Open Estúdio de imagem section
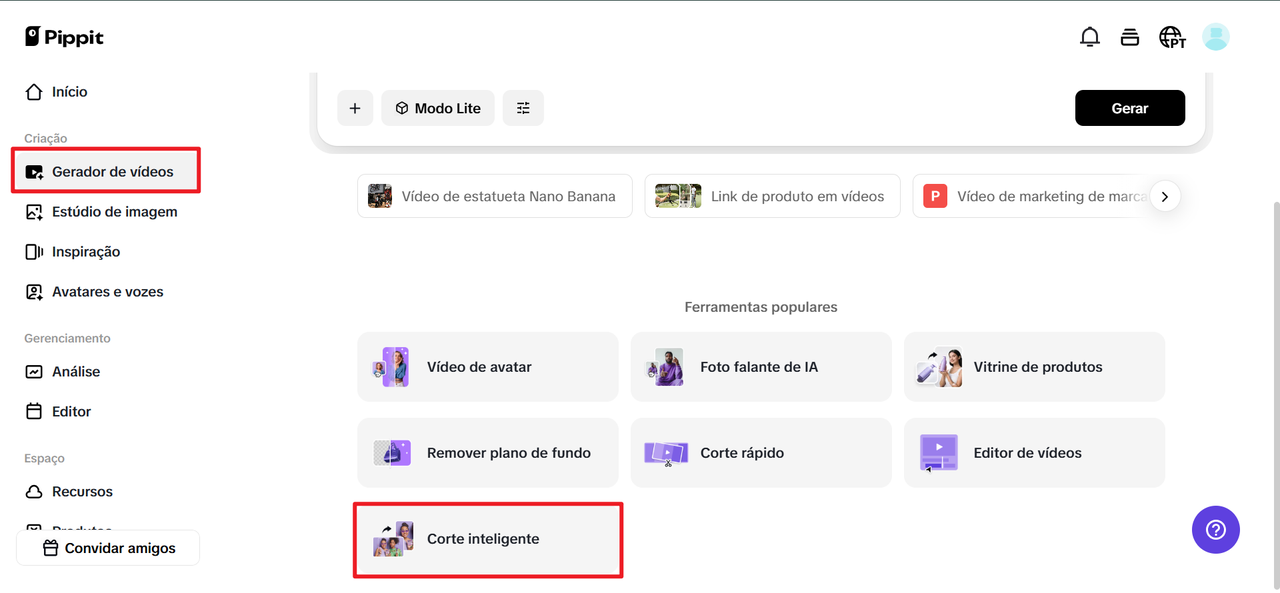The width and height of the screenshot is (1280, 593). 113,212
